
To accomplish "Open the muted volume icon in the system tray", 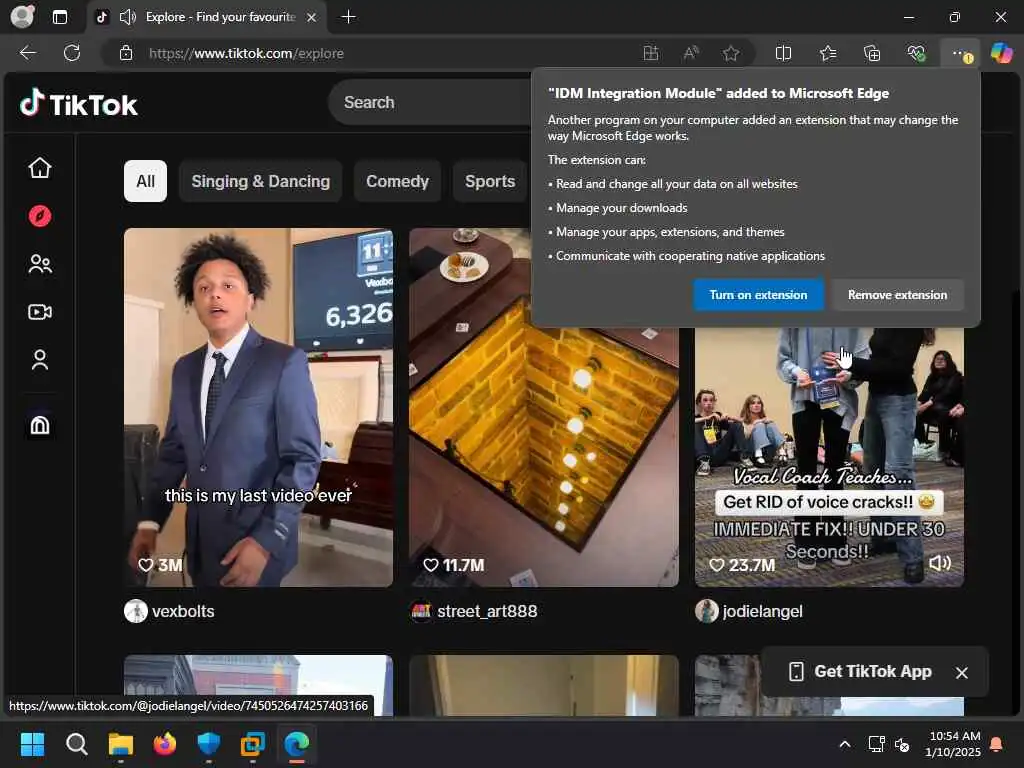I will point(902,744).
